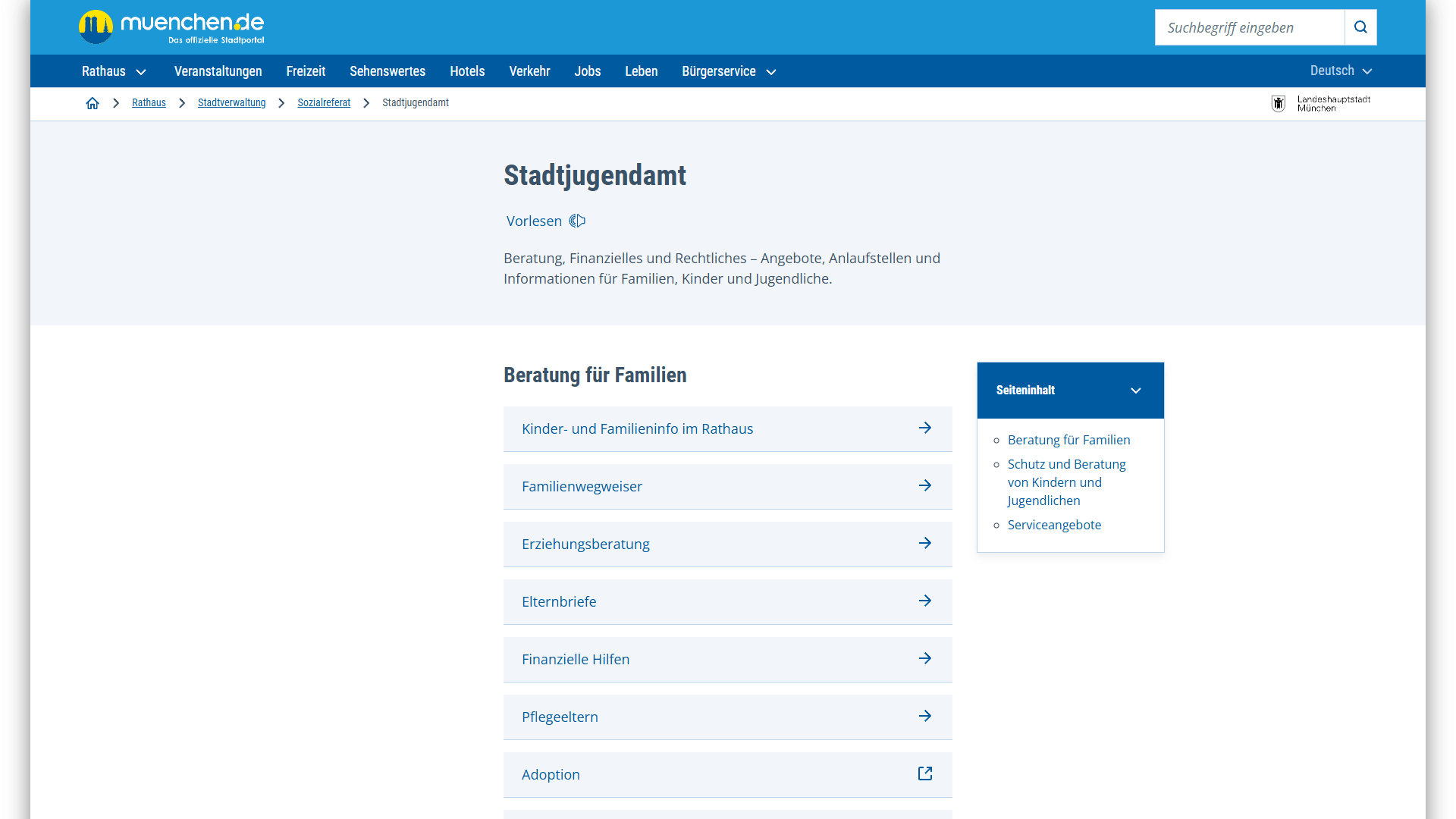This screenshot has width=1456, height=819.
Task: Open Kinder- und Familieninfo im Rathaus link
Action: tap(637, 429)
